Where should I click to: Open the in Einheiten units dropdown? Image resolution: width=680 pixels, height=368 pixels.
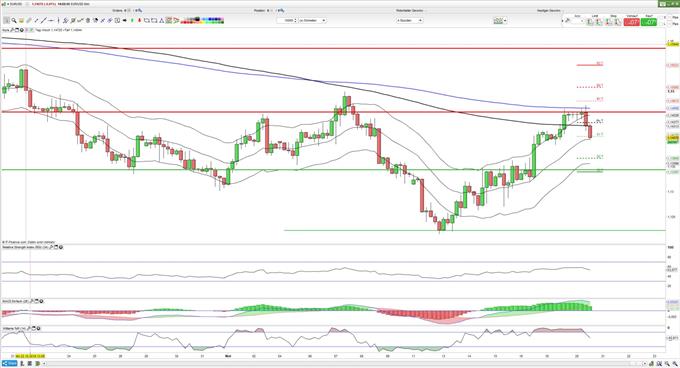[x=312, y=20]
